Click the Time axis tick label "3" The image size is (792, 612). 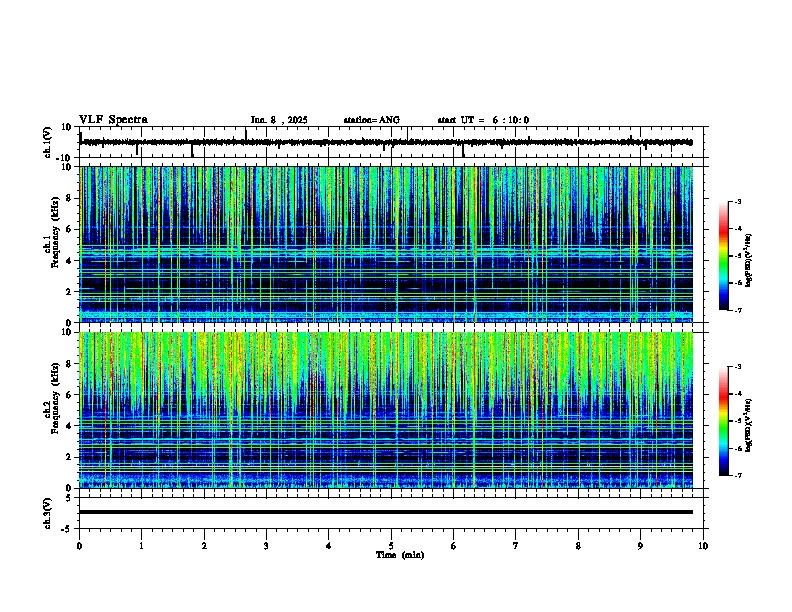[266, 546]
